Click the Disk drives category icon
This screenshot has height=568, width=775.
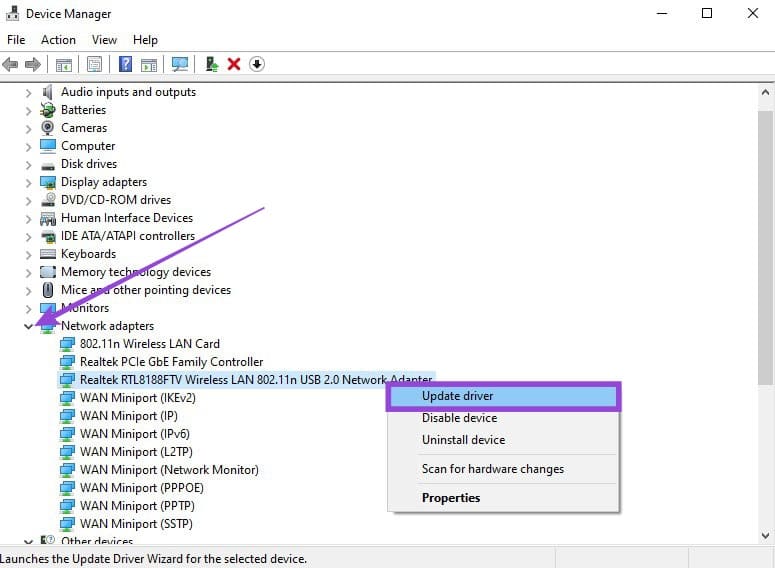(x=48, y=166)
